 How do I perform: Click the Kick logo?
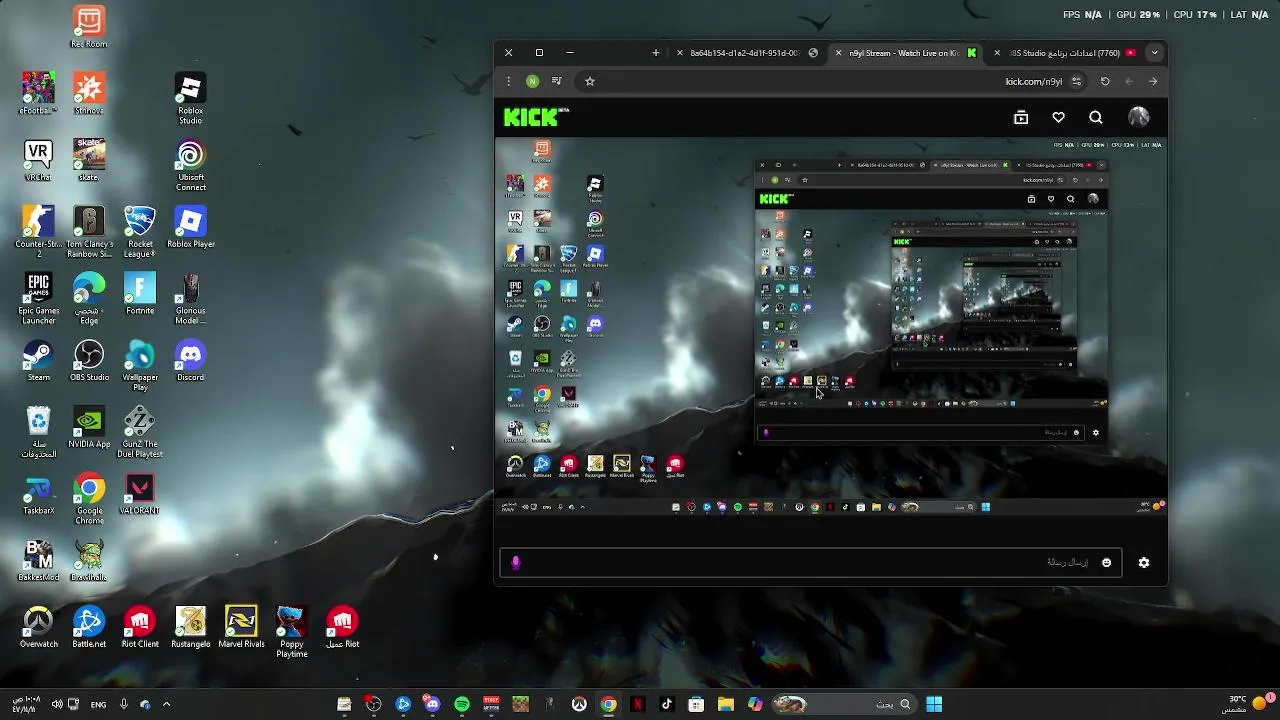(534, 118)
